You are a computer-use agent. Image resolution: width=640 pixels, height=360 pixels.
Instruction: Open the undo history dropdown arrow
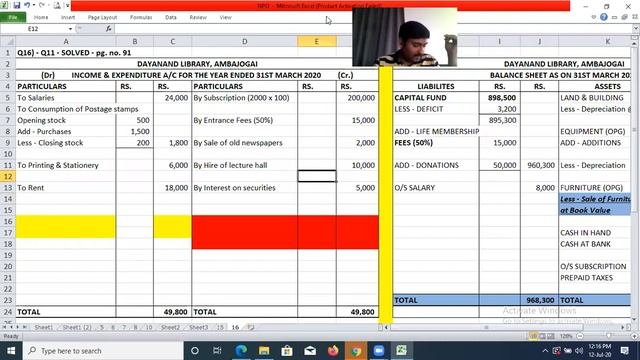pos(33,5)
